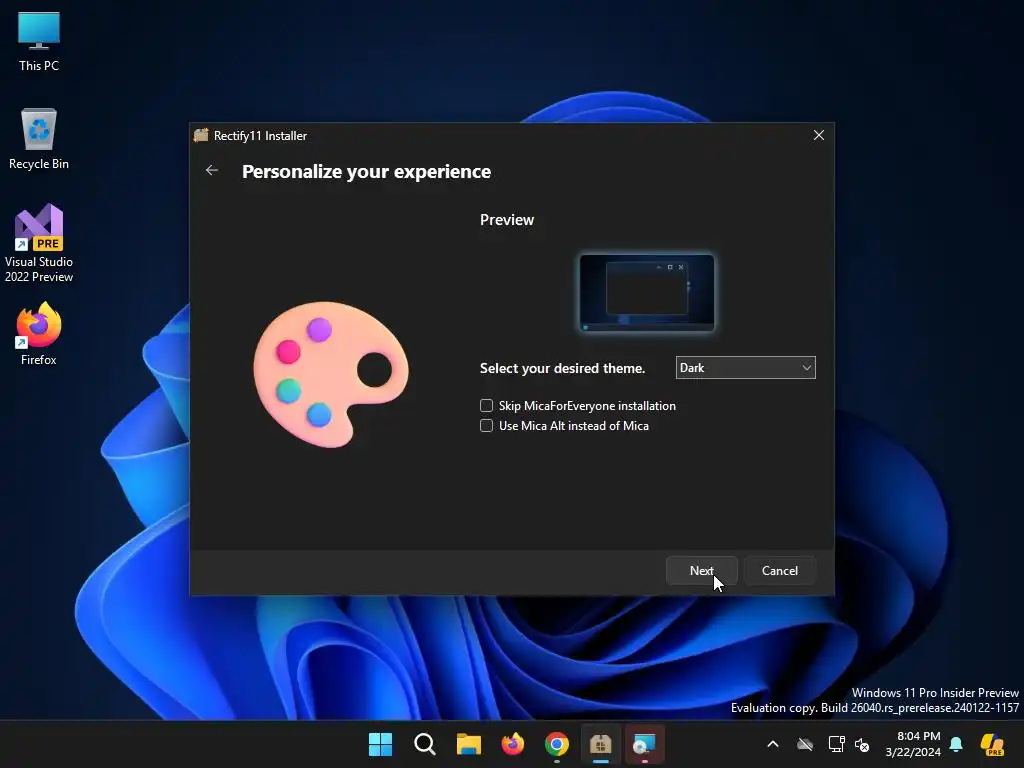
Task: Enable Skip MicaForEveryone installation checkbox
Action: pyautogui.click(x=487, y=406)
